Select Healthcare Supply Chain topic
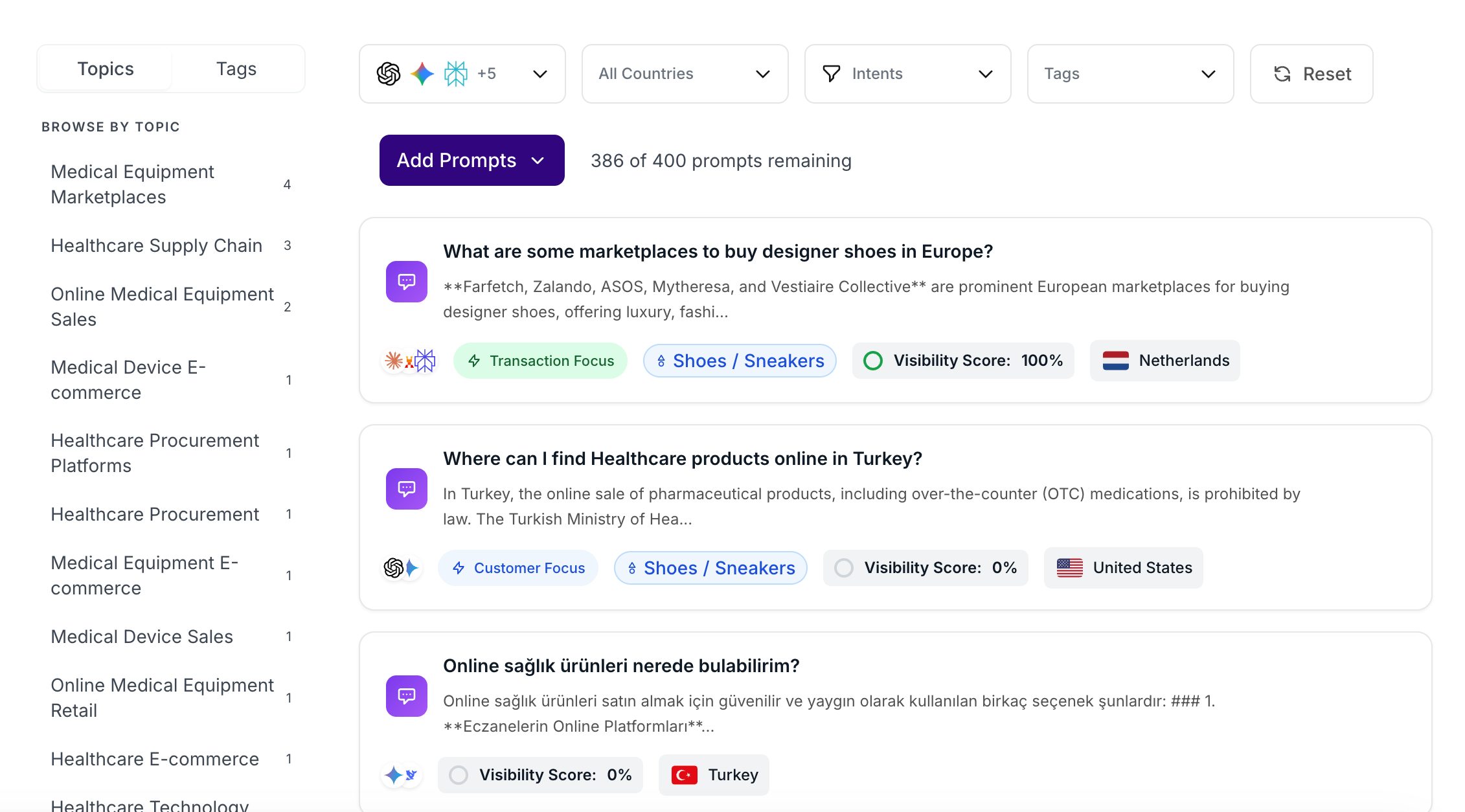This screenshot has height=812, width=1465. pos(157,245)
